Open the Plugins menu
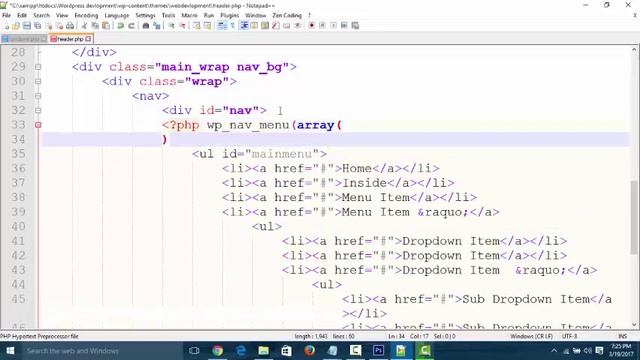The image size is (640, 360). (229, 15)
